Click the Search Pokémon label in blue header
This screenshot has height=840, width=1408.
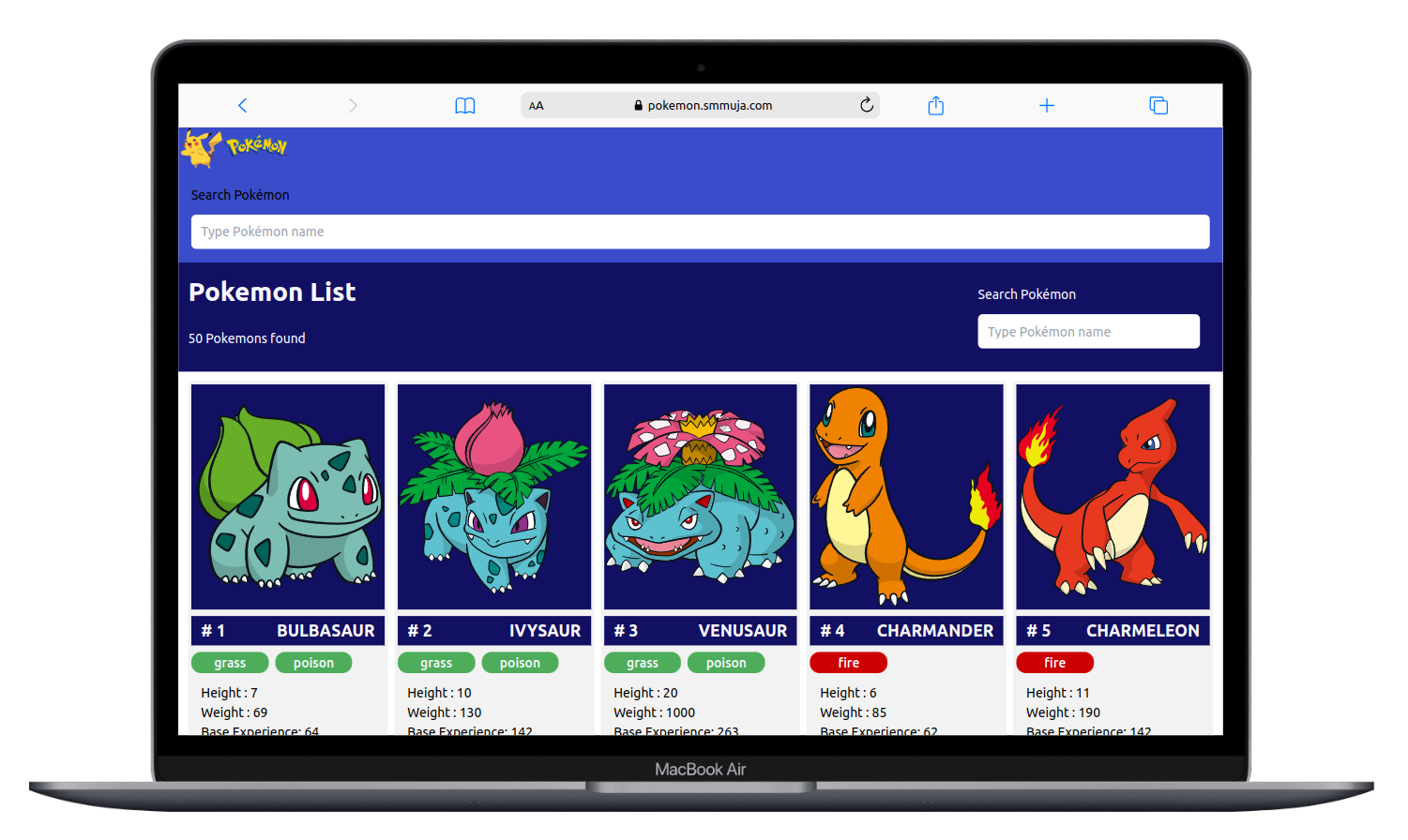[240, 195]
